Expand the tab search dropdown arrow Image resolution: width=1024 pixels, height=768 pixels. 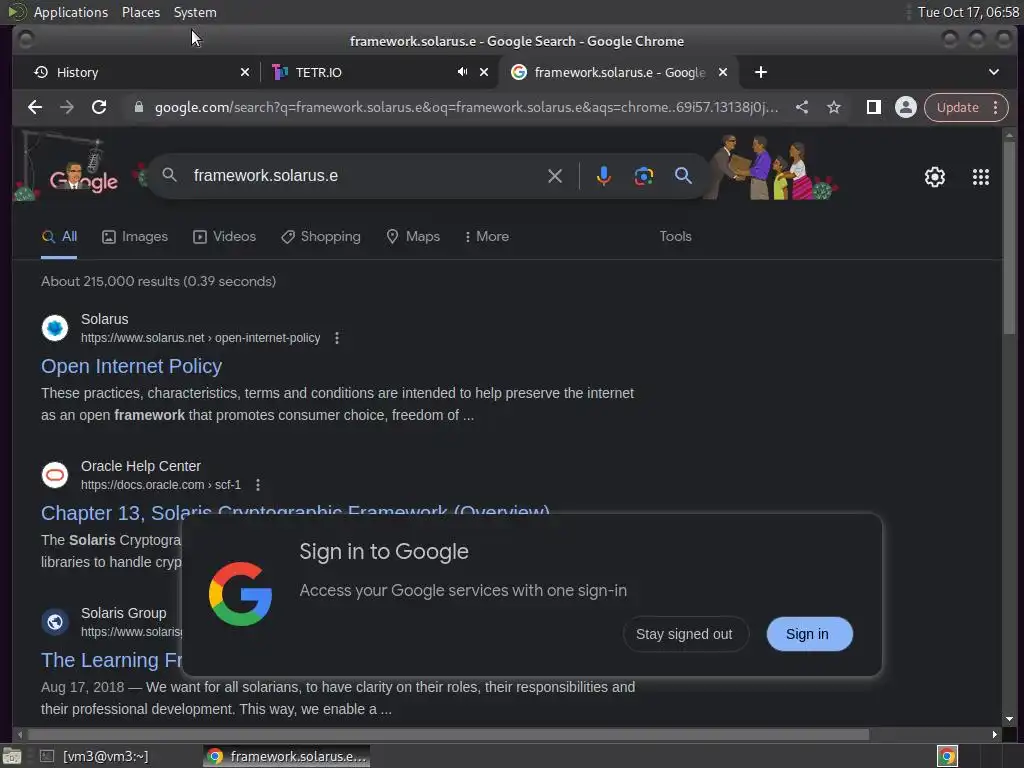tap(993, 72)
